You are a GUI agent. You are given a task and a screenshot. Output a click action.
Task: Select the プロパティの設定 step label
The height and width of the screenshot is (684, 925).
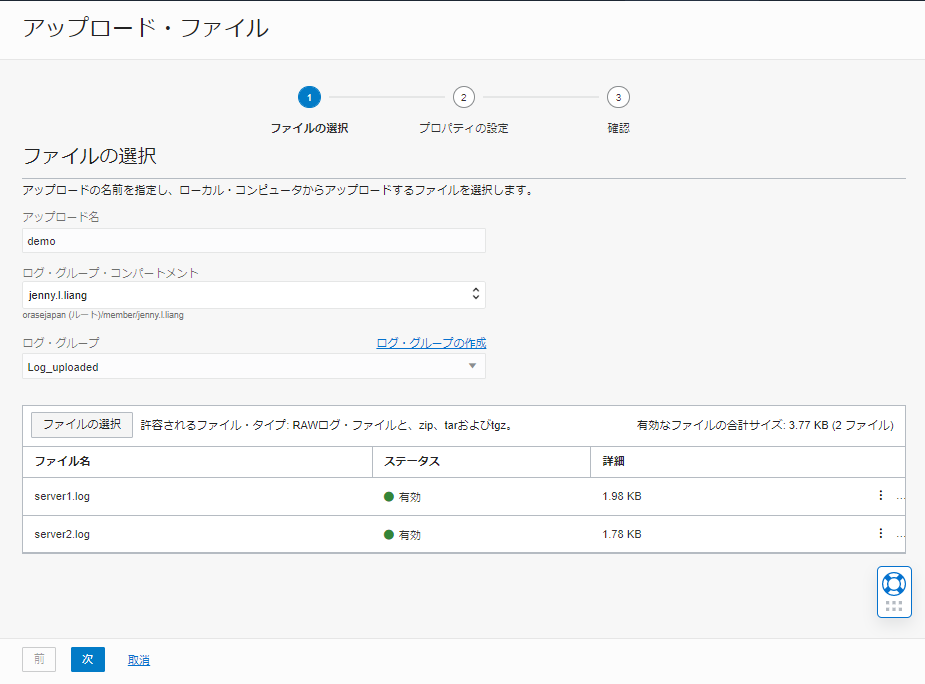coord(463,127)
